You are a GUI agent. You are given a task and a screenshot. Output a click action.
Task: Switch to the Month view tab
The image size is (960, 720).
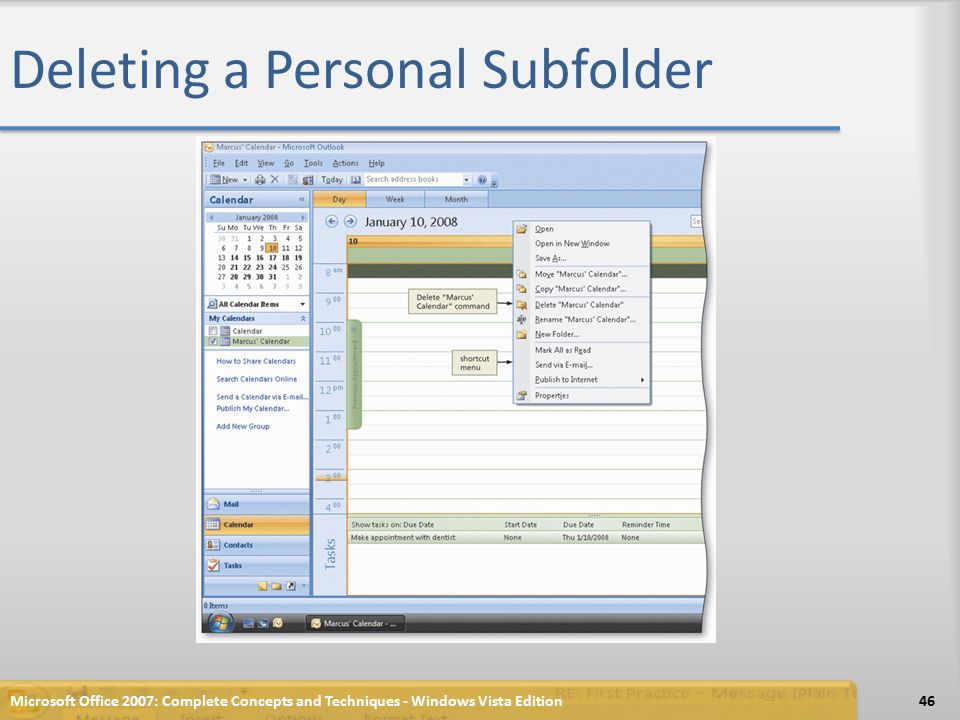coord(456,200)
